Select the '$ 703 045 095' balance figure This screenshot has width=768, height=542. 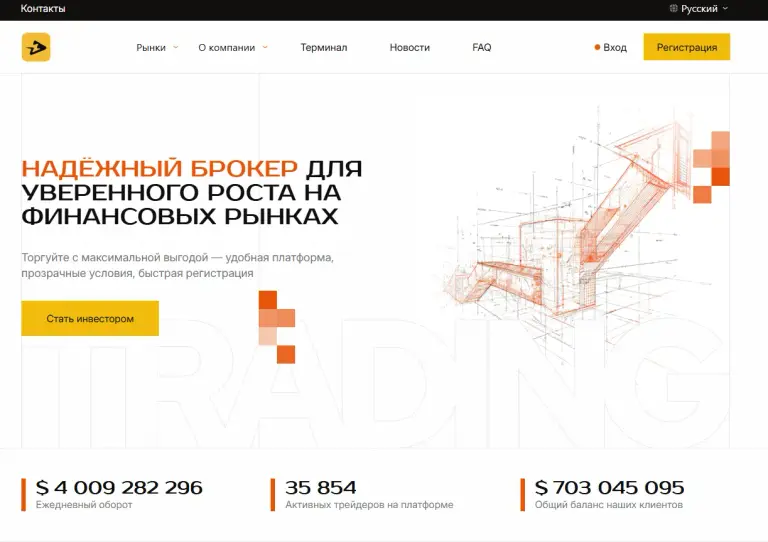pyautogui.click(x=609, y=487)
